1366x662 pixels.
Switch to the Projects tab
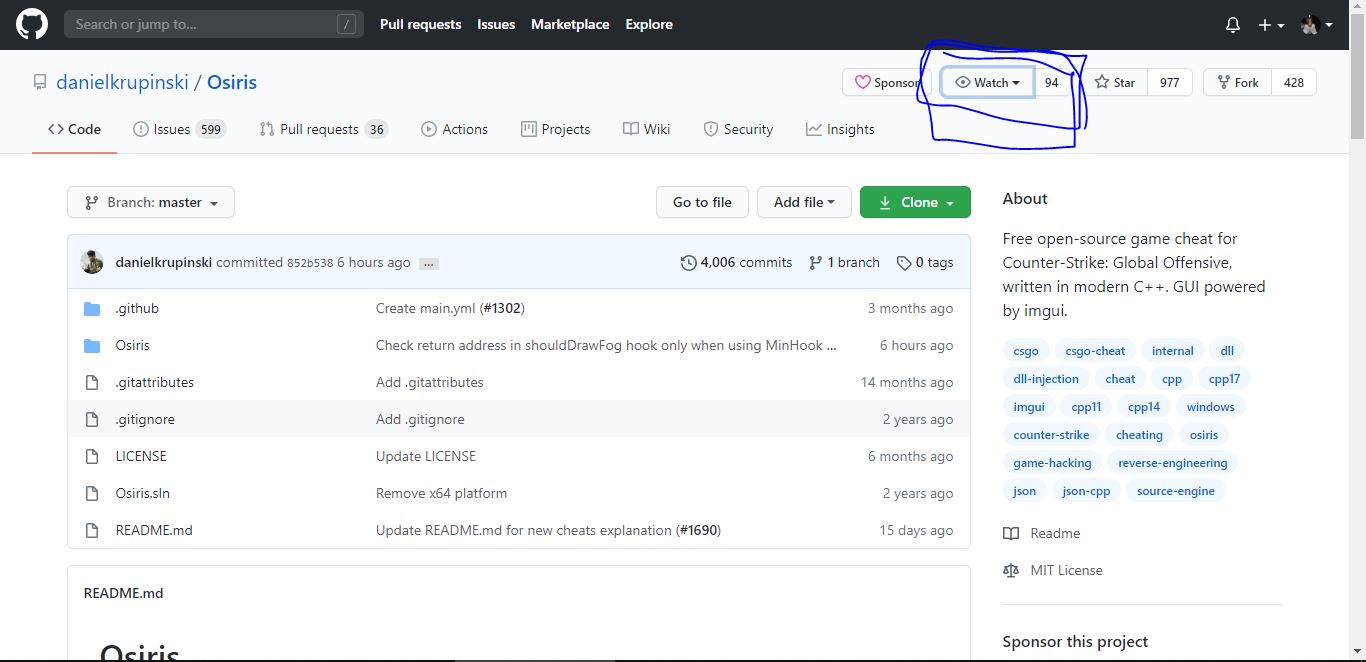point(556,129)
